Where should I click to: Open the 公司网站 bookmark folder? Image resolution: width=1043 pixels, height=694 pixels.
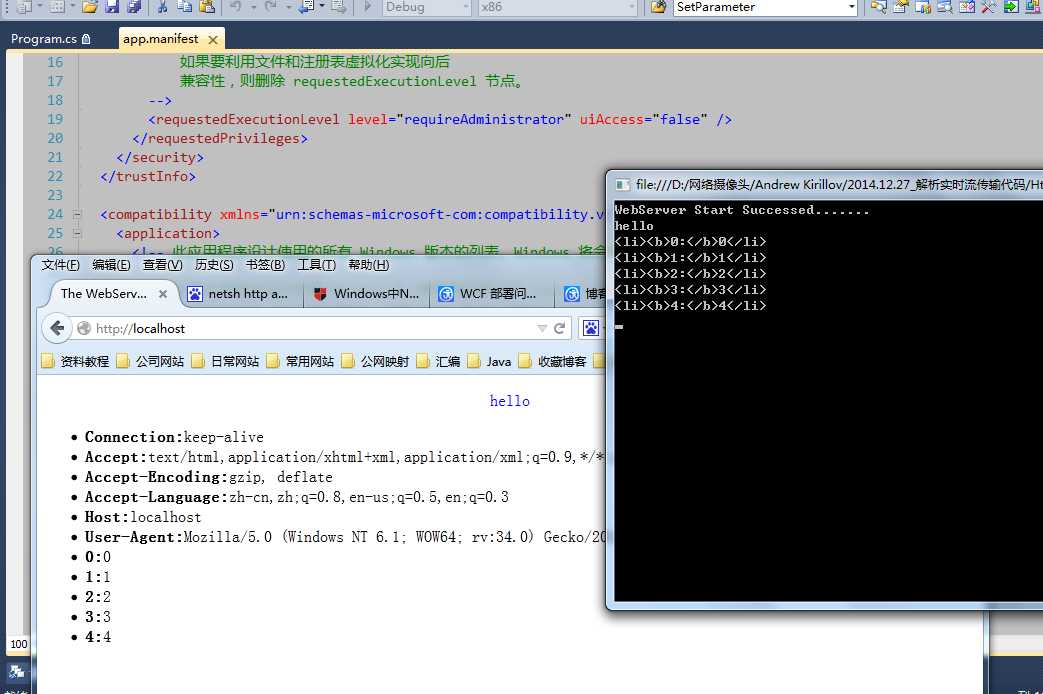coord(151,361)
